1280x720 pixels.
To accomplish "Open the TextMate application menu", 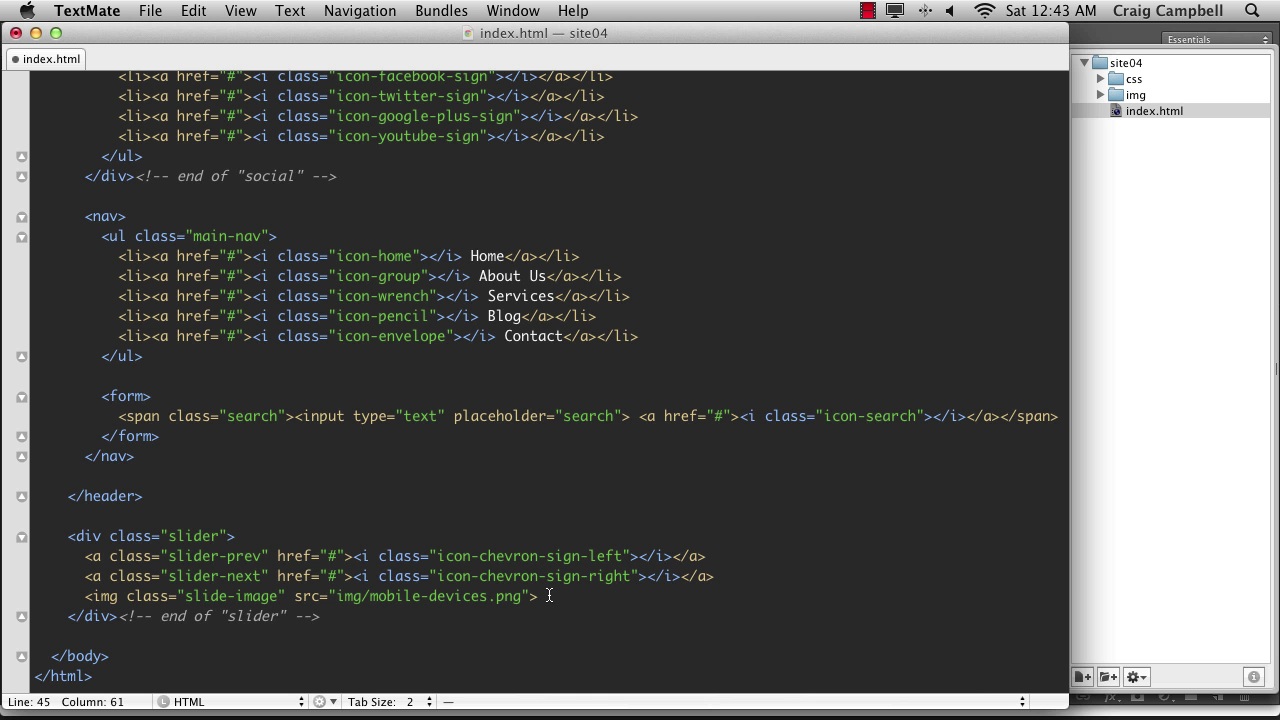I will click(87, 11).
